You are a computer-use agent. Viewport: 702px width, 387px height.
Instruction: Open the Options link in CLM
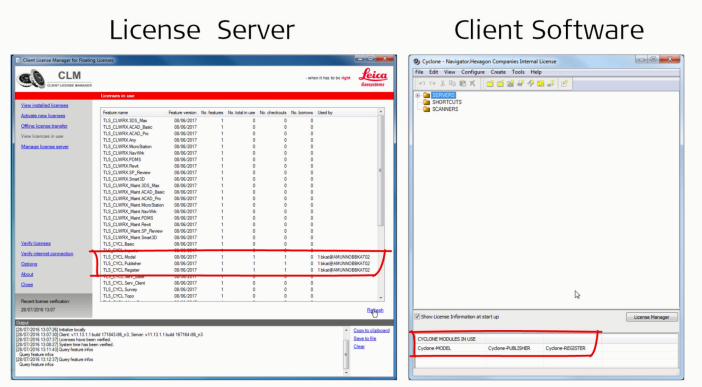tap(29, 264)
